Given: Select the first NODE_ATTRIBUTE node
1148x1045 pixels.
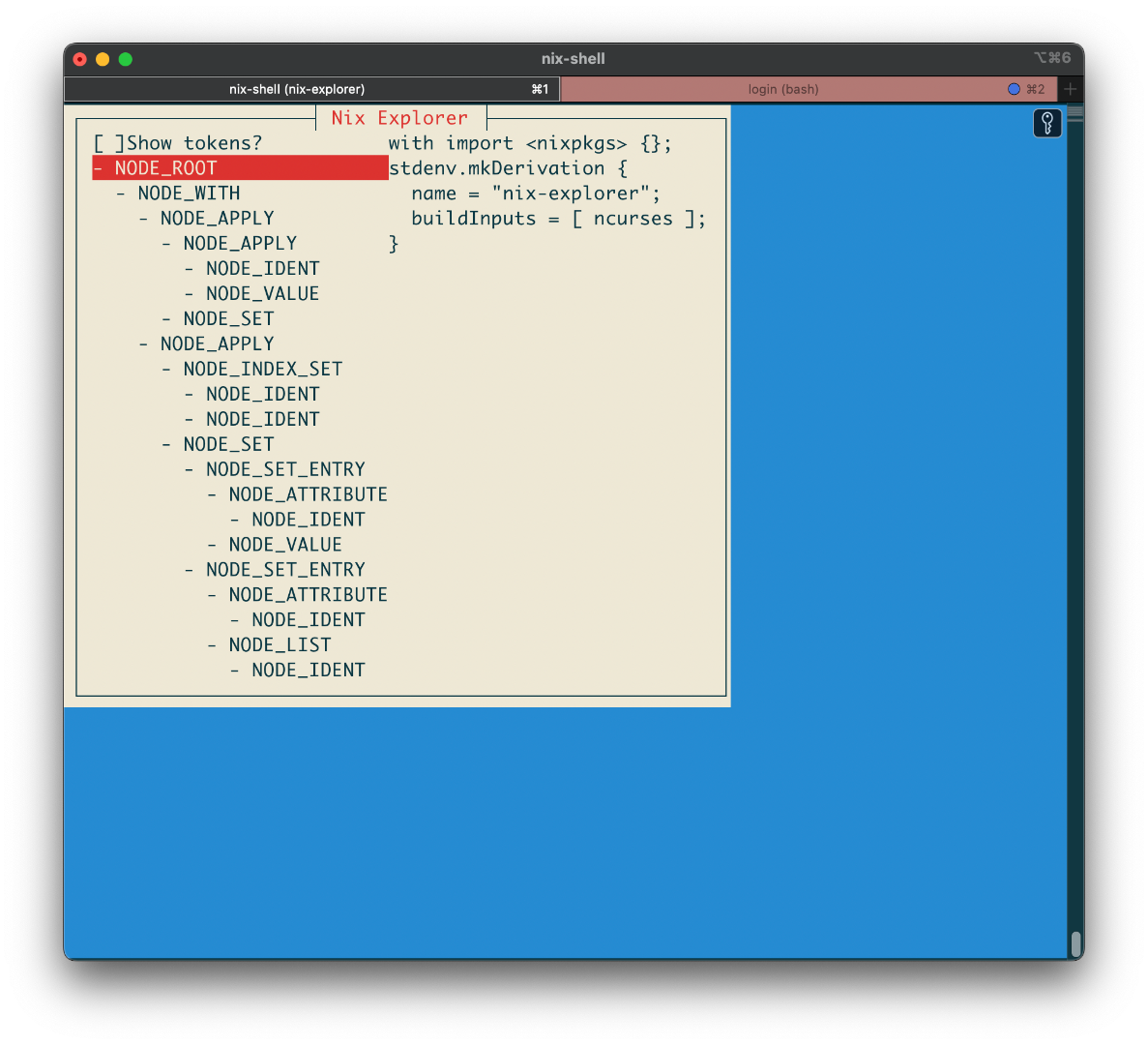Looking at the screenshot, I should [x=308, y=494].
